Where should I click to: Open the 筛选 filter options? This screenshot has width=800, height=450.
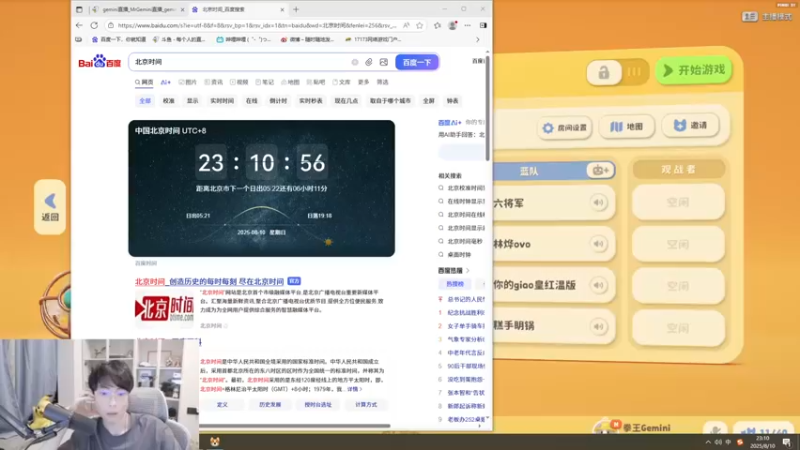(383, 82)
